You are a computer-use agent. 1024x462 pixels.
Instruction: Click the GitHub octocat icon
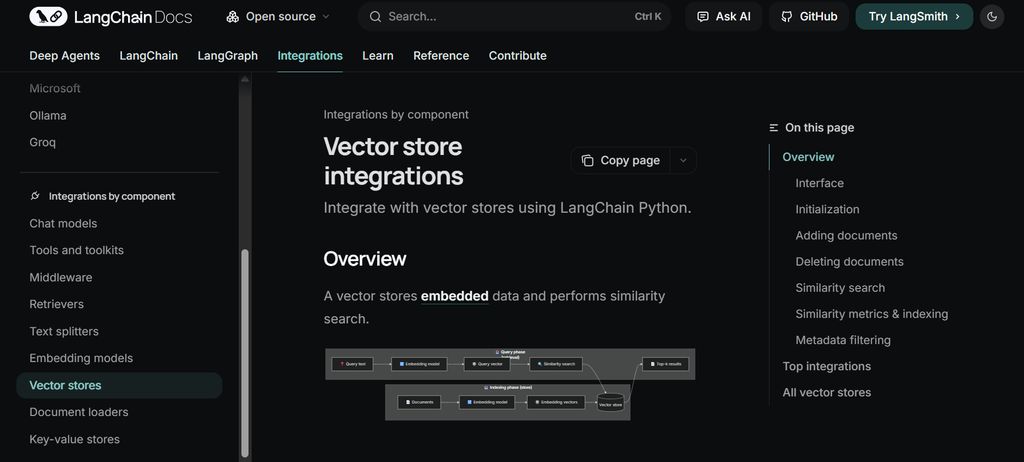pos(787,17)
